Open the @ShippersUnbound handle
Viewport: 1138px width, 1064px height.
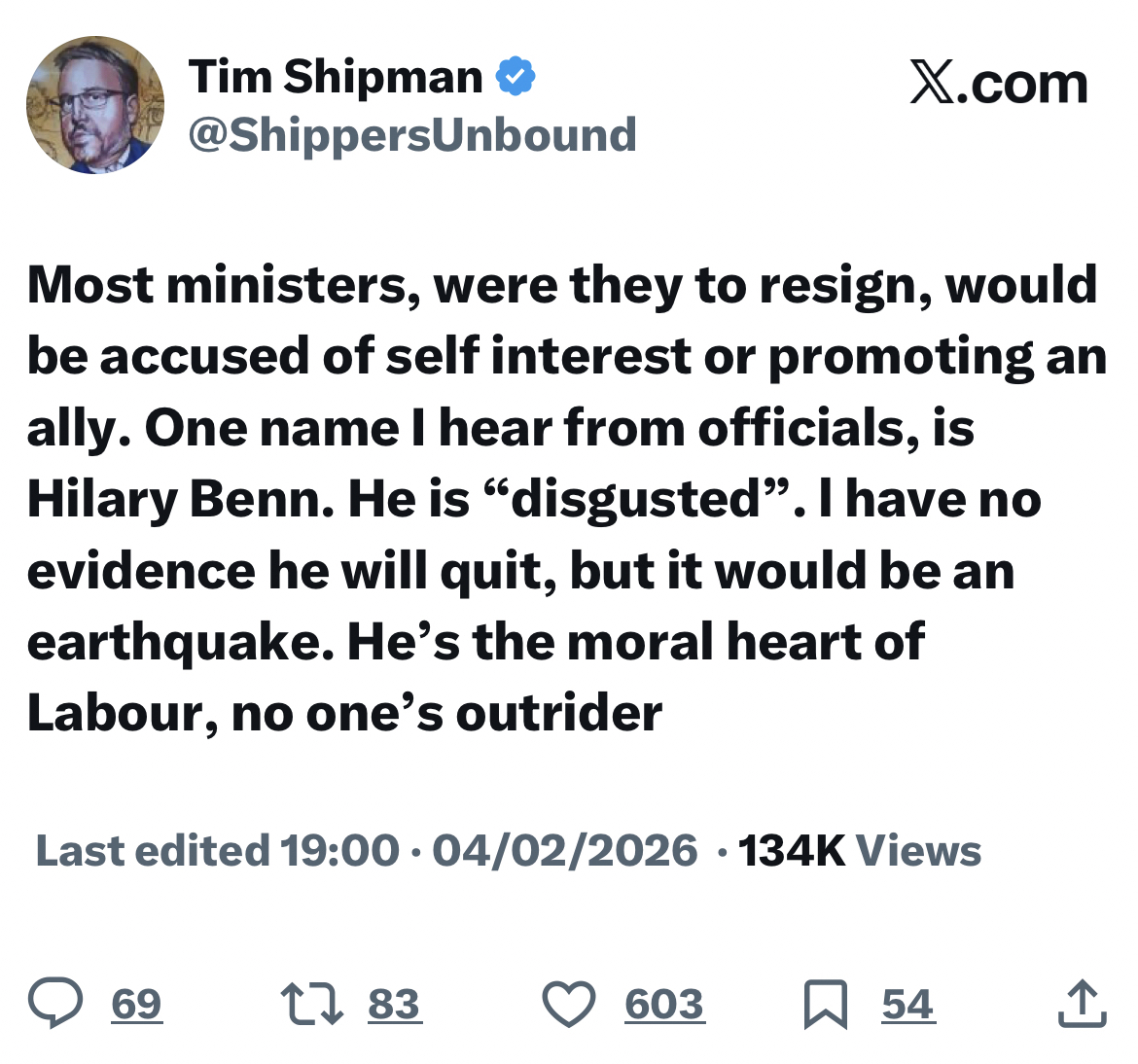coord(412,134)
